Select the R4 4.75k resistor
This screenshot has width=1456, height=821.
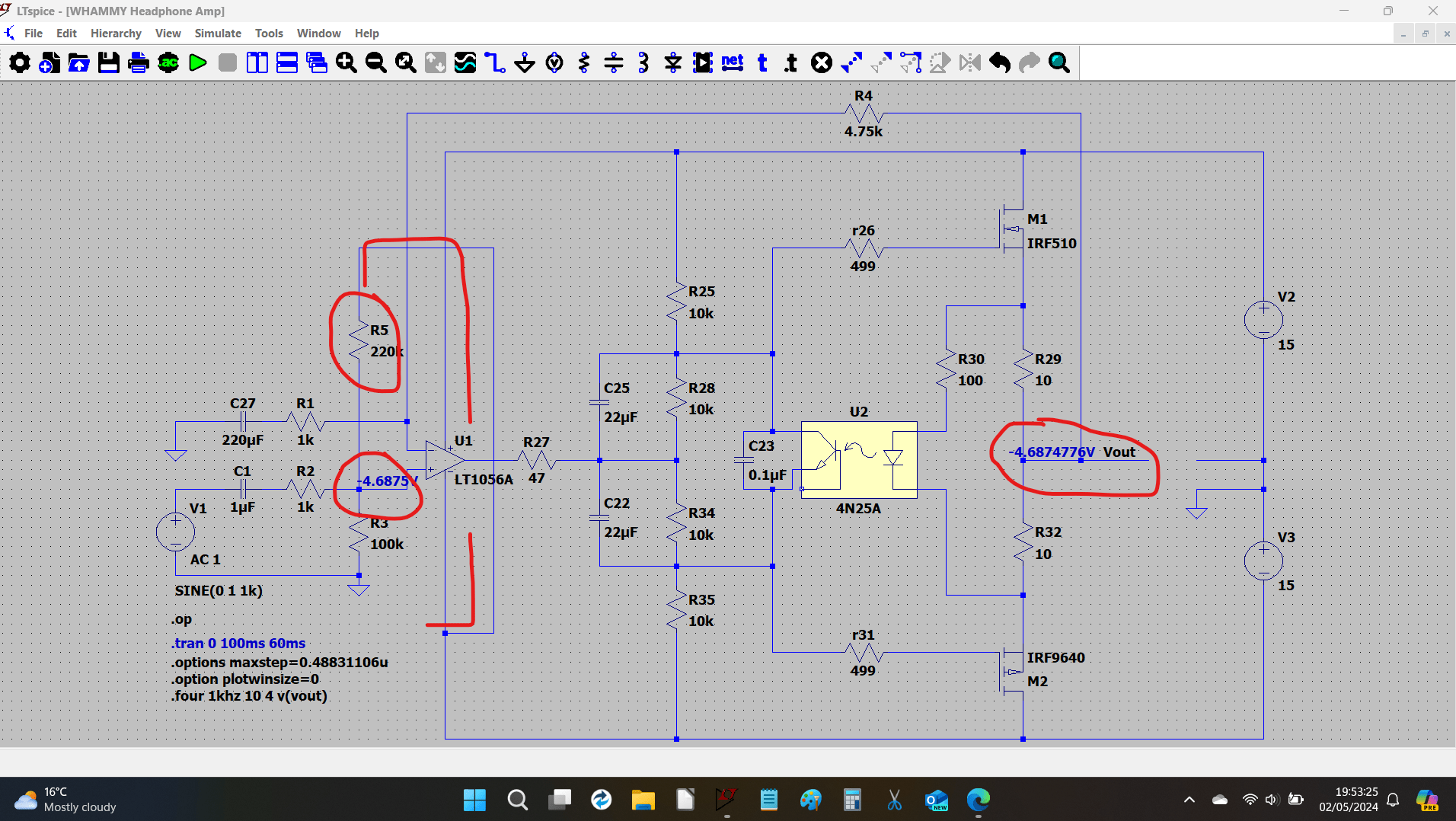click(863, 114)
